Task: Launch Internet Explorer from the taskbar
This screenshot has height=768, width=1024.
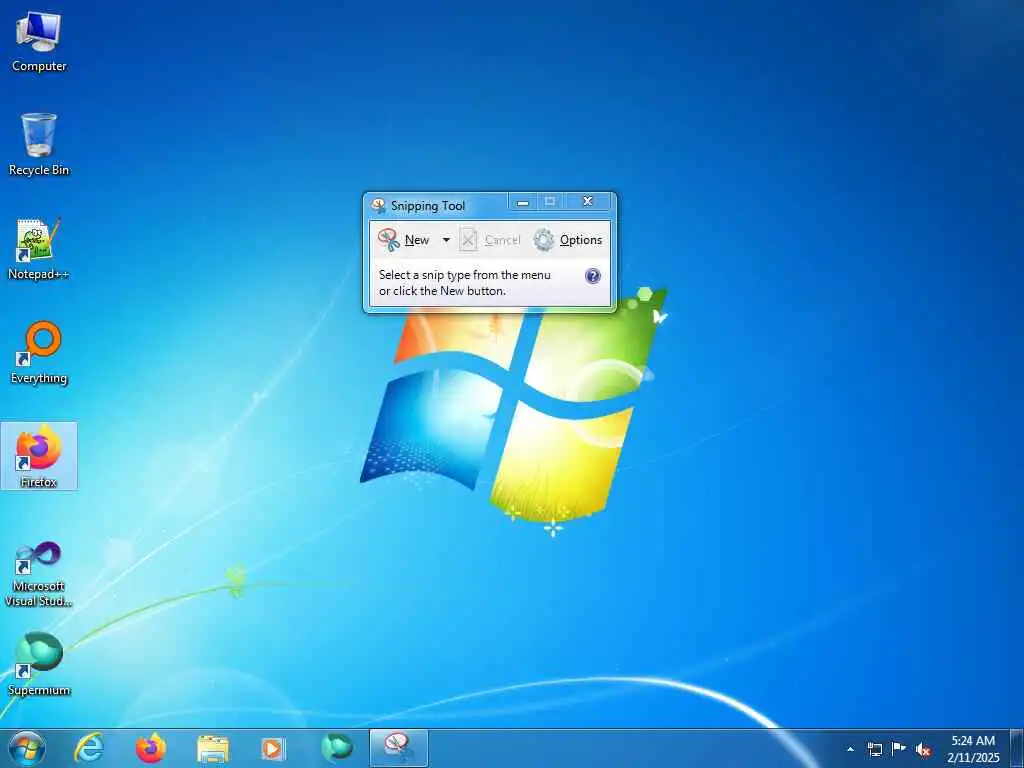Action: 89,748
